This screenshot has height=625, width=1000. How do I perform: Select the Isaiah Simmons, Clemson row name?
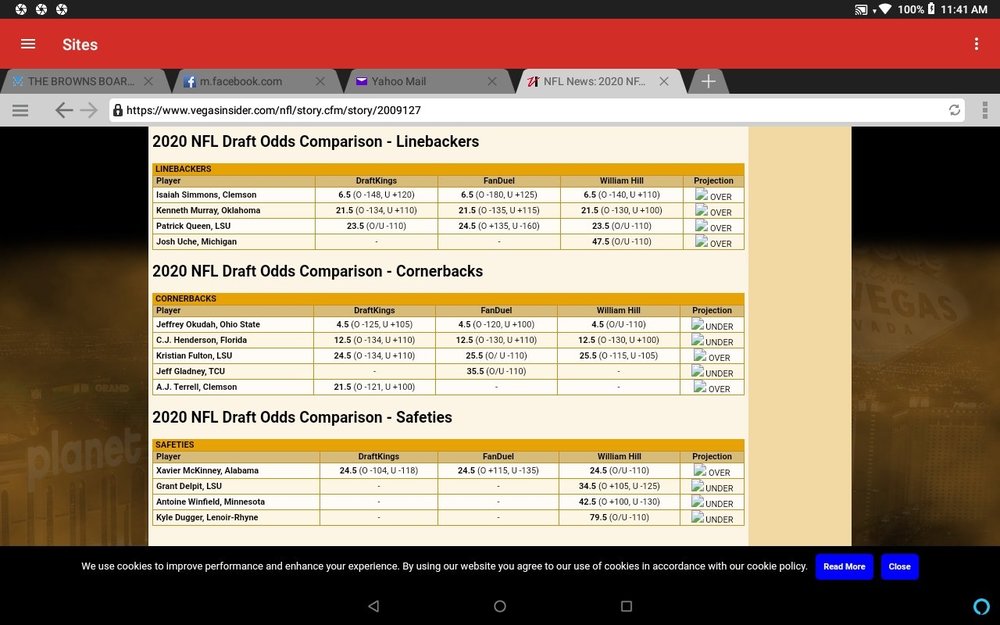(206, 195)
